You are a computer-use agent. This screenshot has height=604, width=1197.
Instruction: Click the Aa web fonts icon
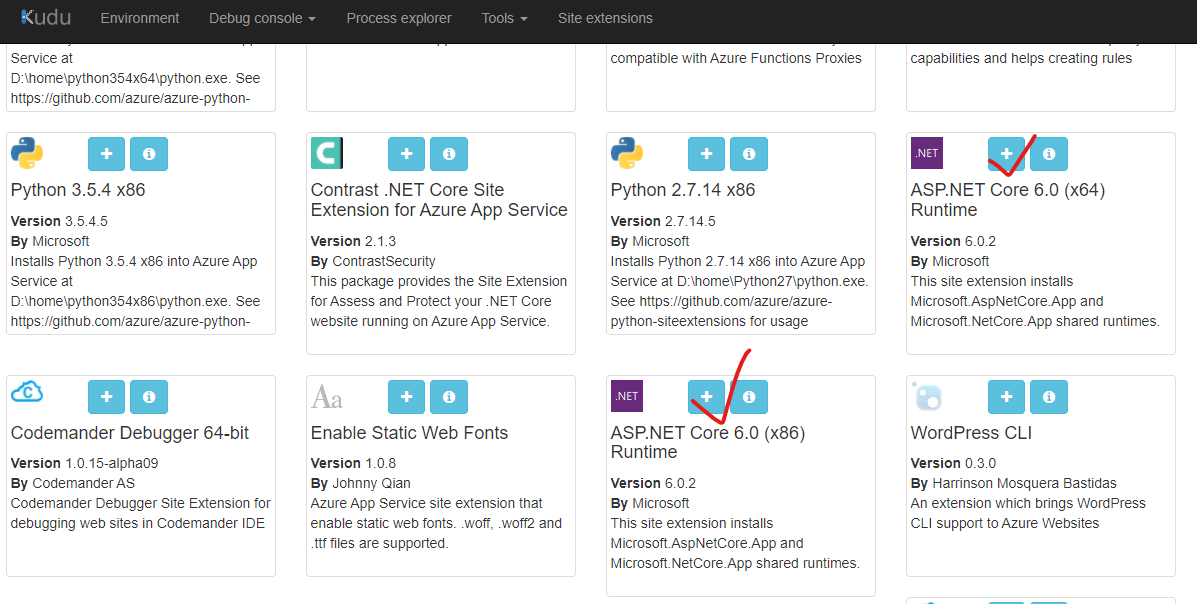(327, 397)
